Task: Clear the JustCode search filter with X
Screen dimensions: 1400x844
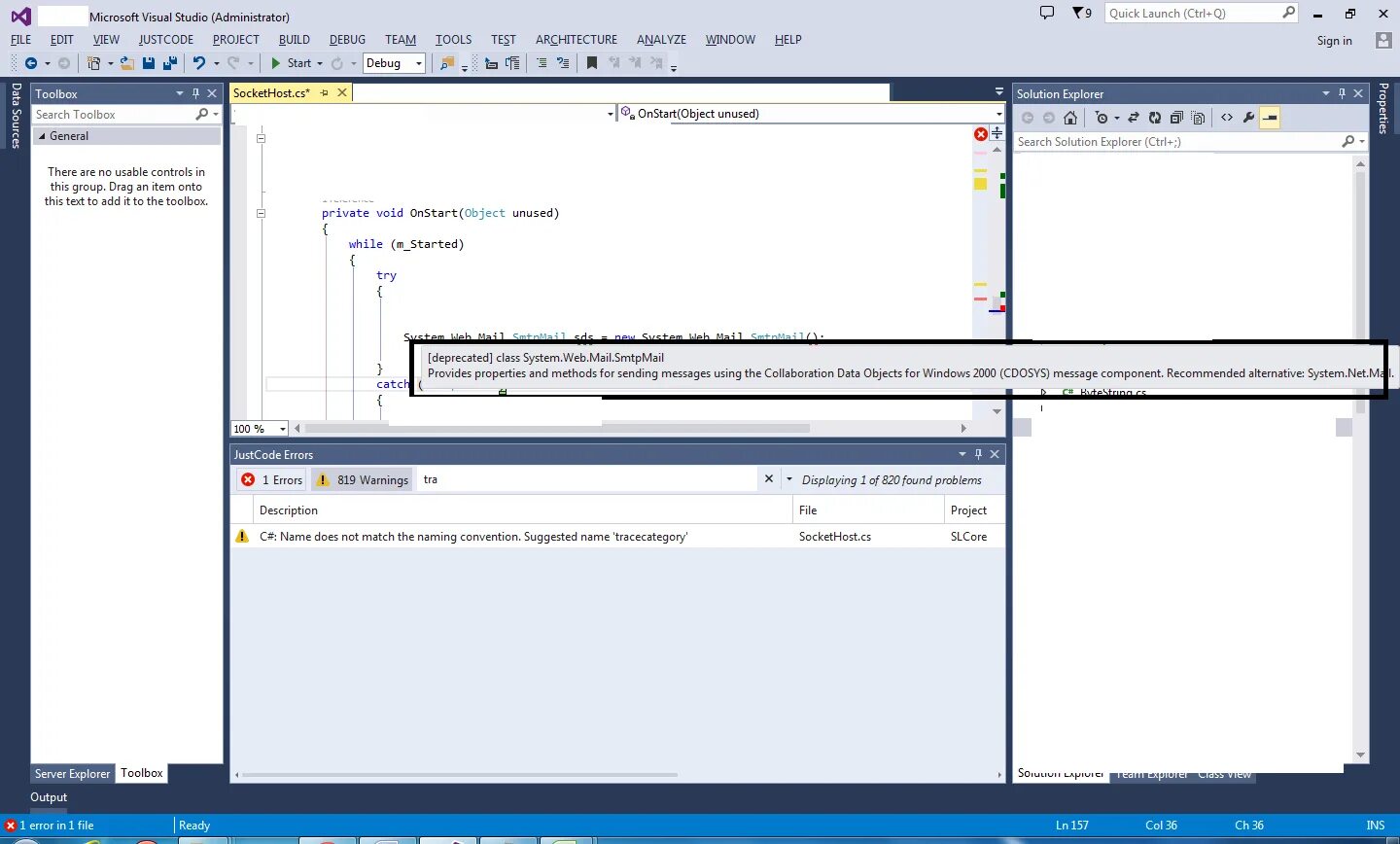Action: click(768, 479)
